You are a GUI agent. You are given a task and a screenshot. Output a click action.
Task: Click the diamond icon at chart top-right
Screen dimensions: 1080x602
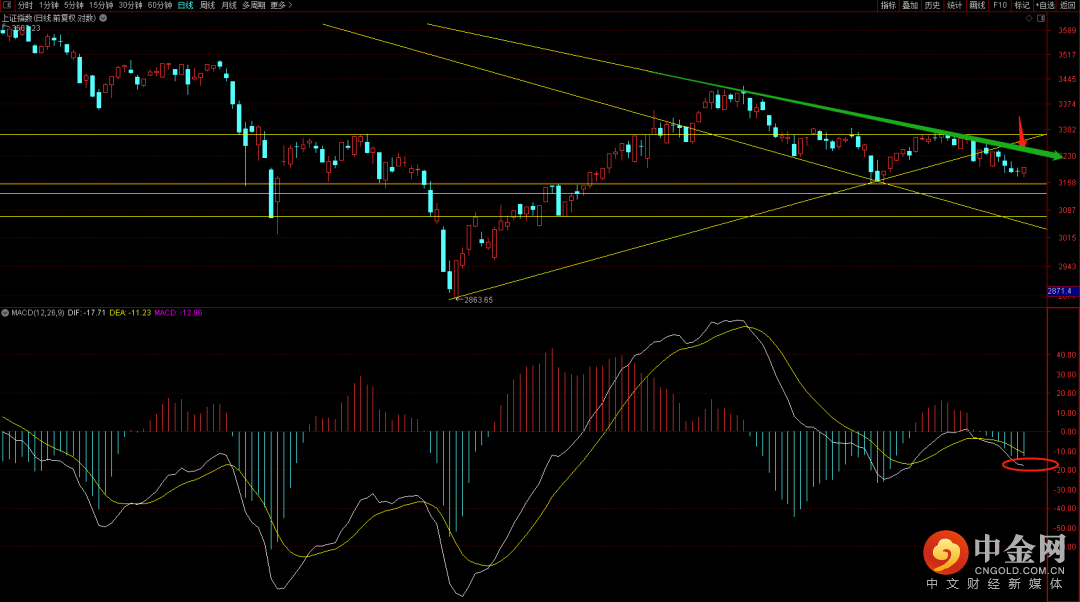click(x=1029, y=19)
